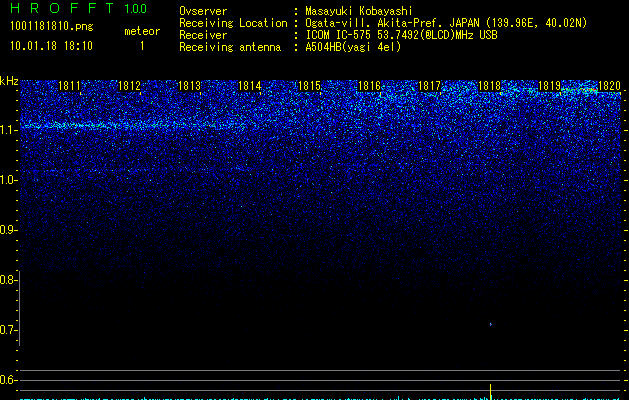Click the 1817 time marker
629x400 pixels.
429,86
